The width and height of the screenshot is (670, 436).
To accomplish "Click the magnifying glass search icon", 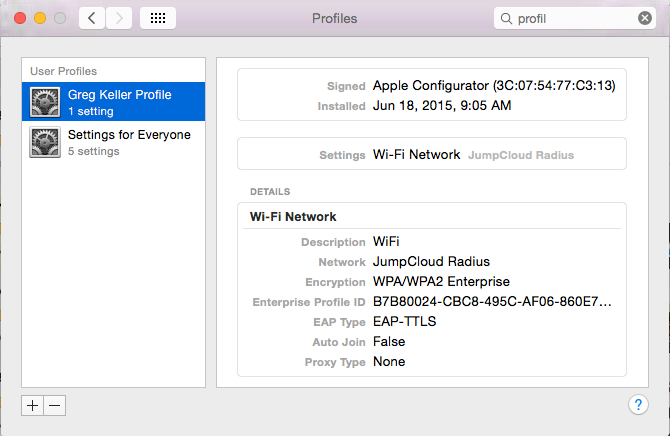I will 506,18.
